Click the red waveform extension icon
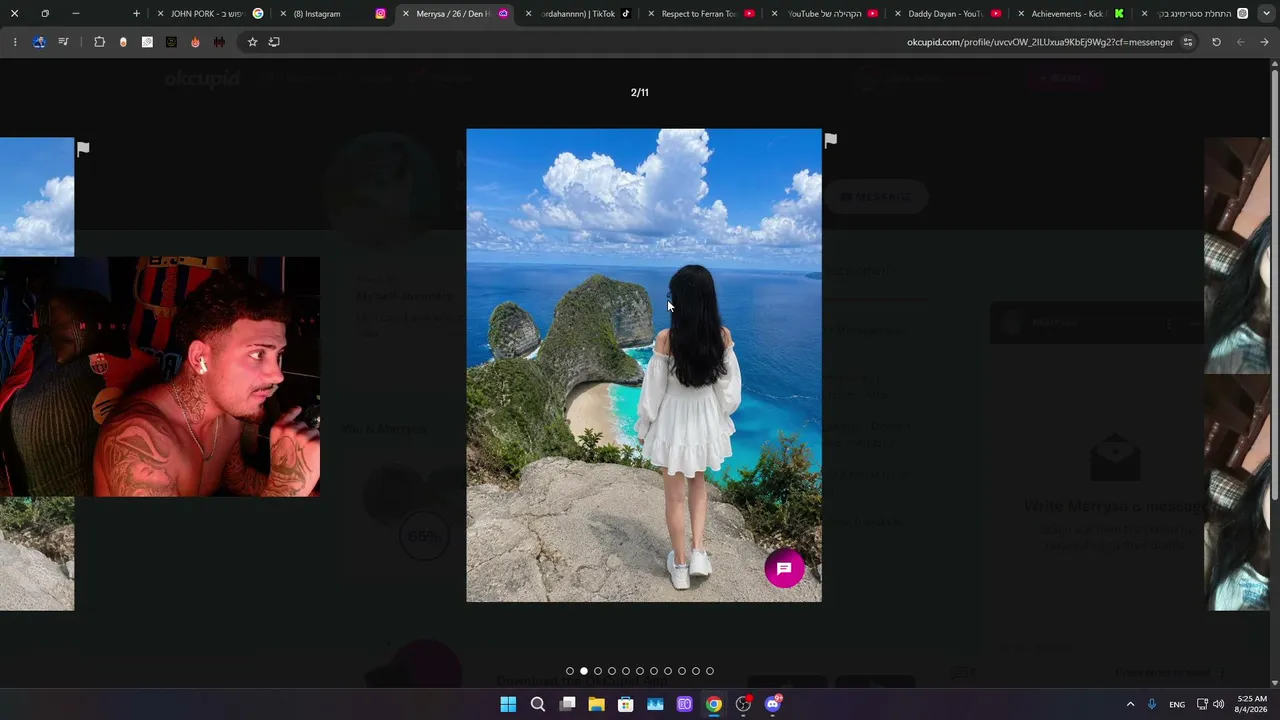1280x720 pixels. point(219,42)
